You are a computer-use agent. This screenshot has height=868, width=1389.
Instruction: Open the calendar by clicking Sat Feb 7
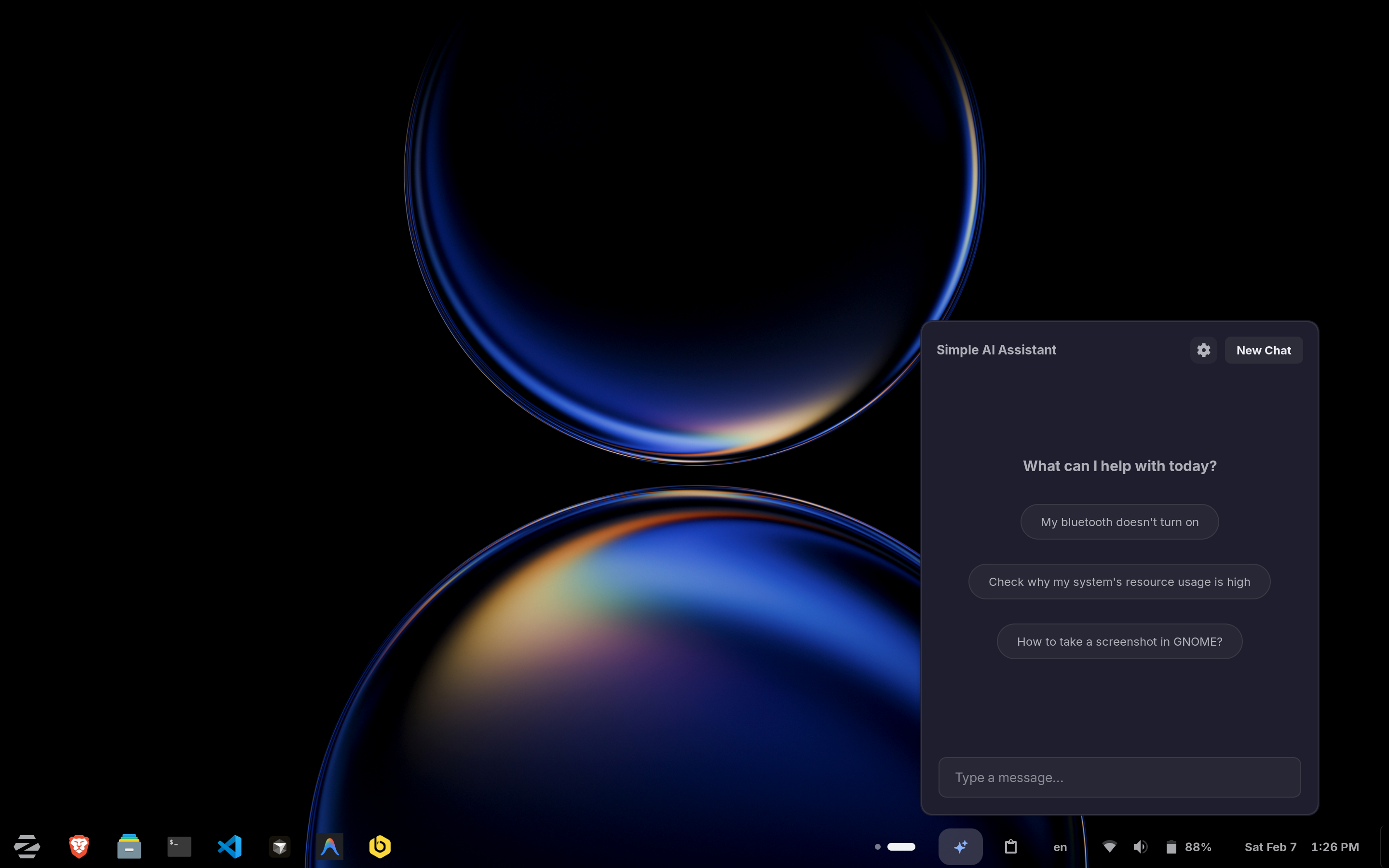[1270, 846]
